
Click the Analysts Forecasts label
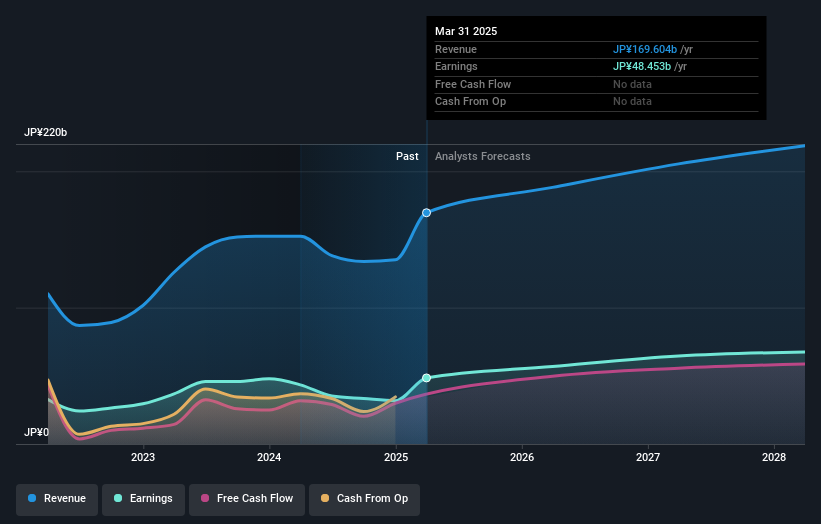[483, 157]
